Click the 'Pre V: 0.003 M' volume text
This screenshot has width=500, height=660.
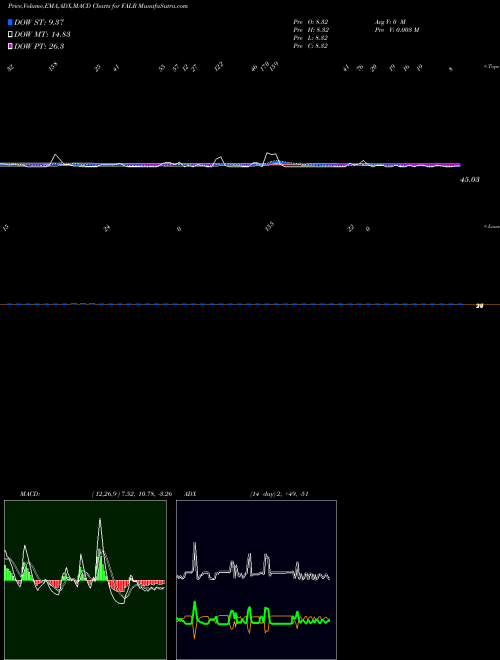click(397, 30)
